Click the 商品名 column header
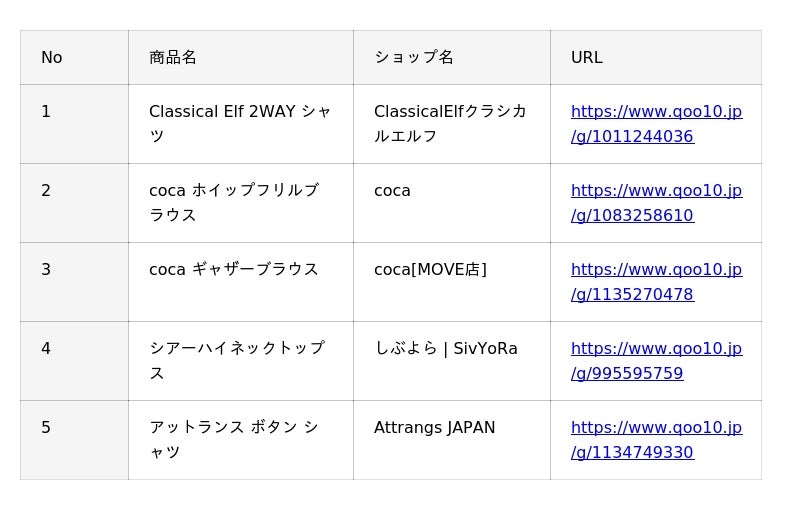The height and width of the screenshot is (510, 800). pos(173,58)
